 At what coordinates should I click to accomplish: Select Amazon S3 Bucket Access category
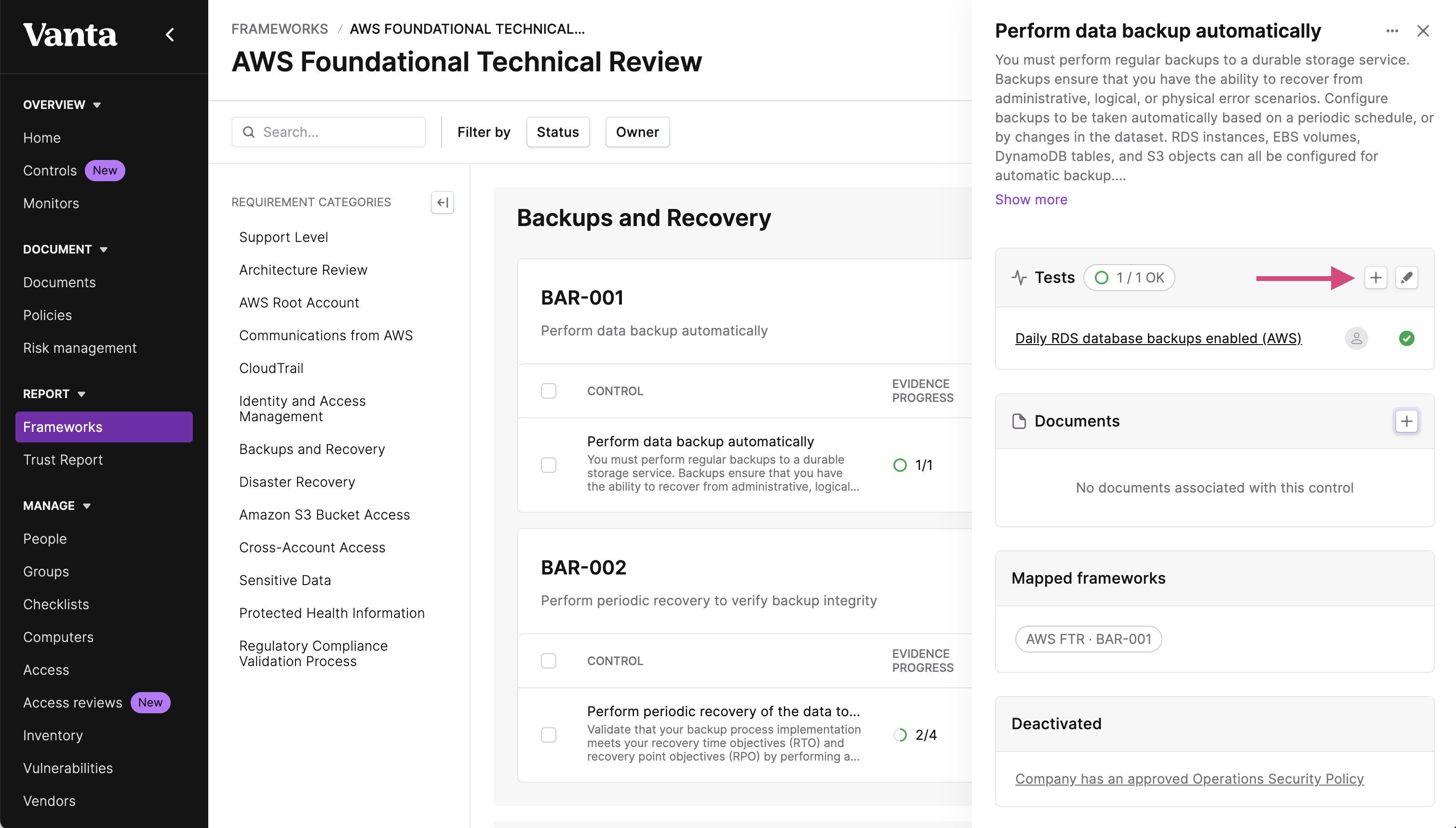(x=324, y=515)
